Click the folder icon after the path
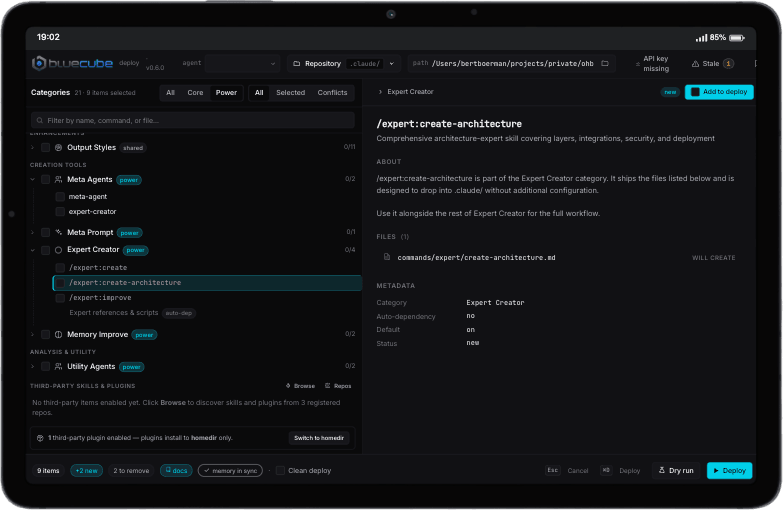783x510 pixels. [605, 63]
